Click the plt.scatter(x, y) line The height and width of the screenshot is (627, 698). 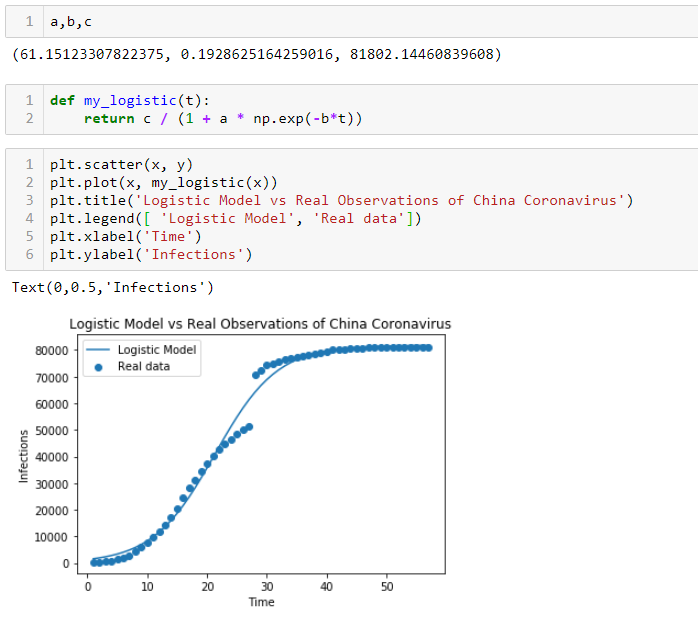(121, 165)
